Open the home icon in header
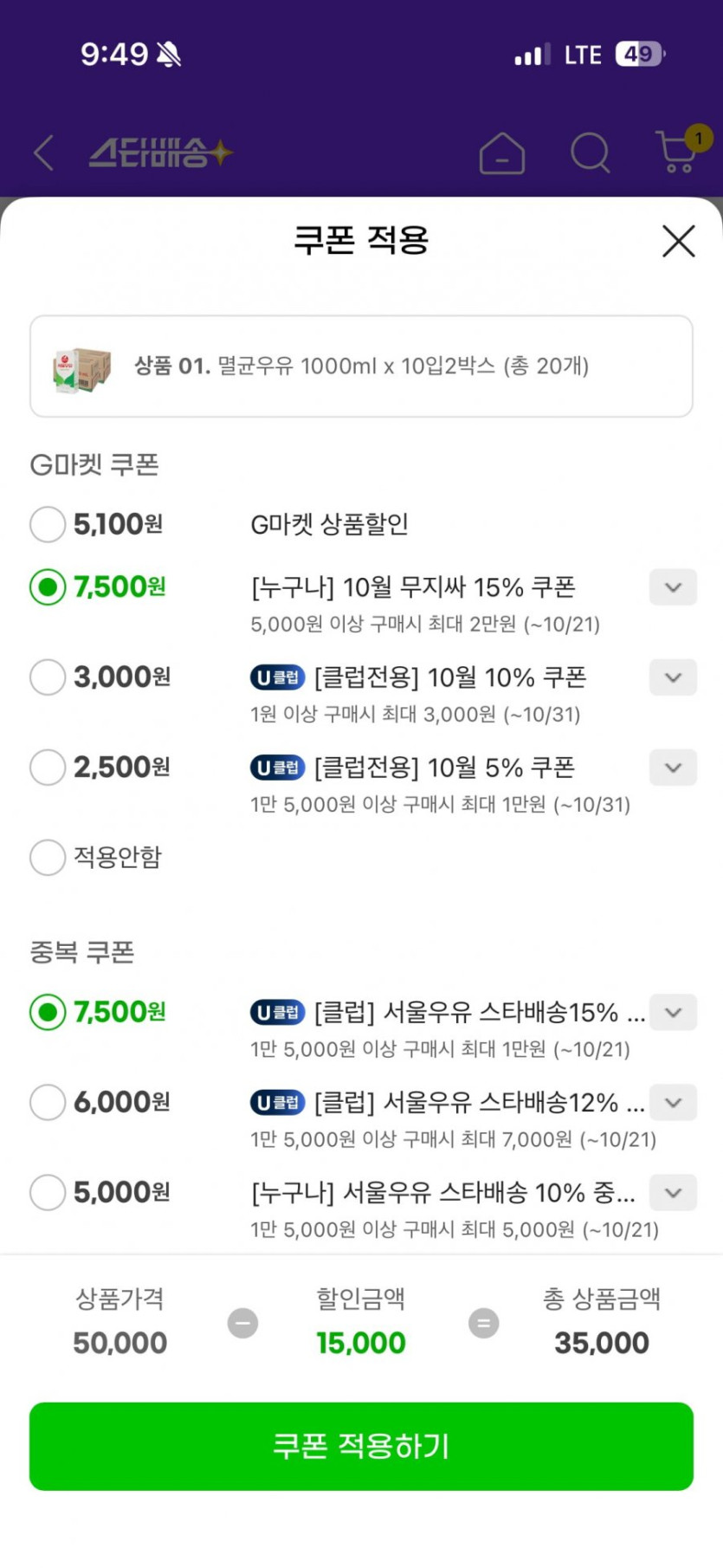Viewport: 723px width, 1568px height. click(x=502, y=154)
